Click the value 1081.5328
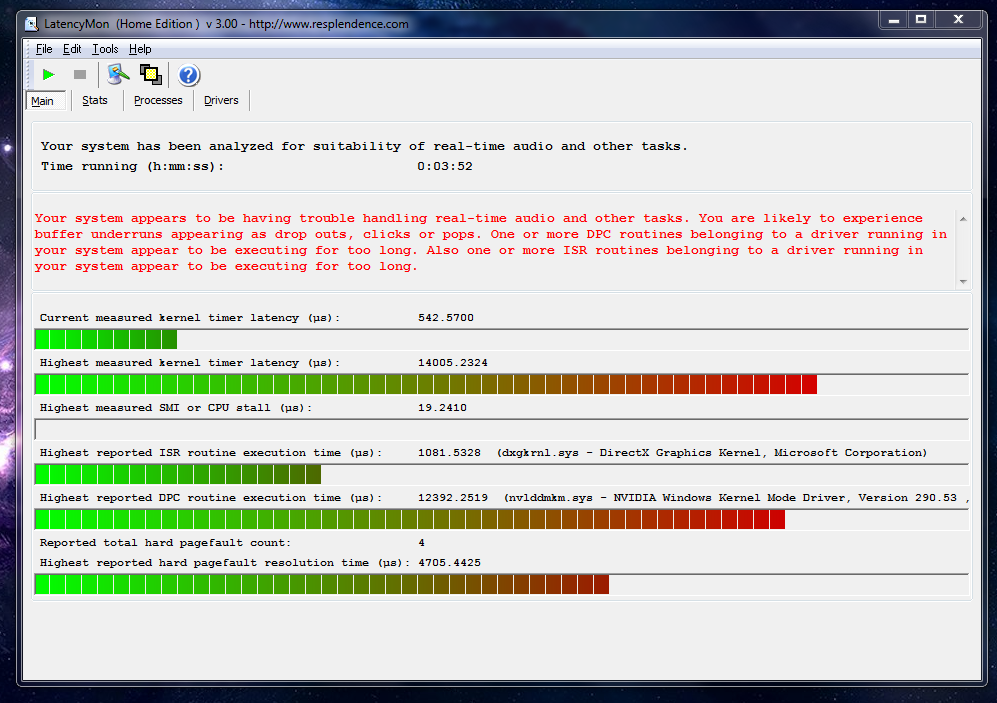Screen dimensions: 997x703 pos(449,453)
